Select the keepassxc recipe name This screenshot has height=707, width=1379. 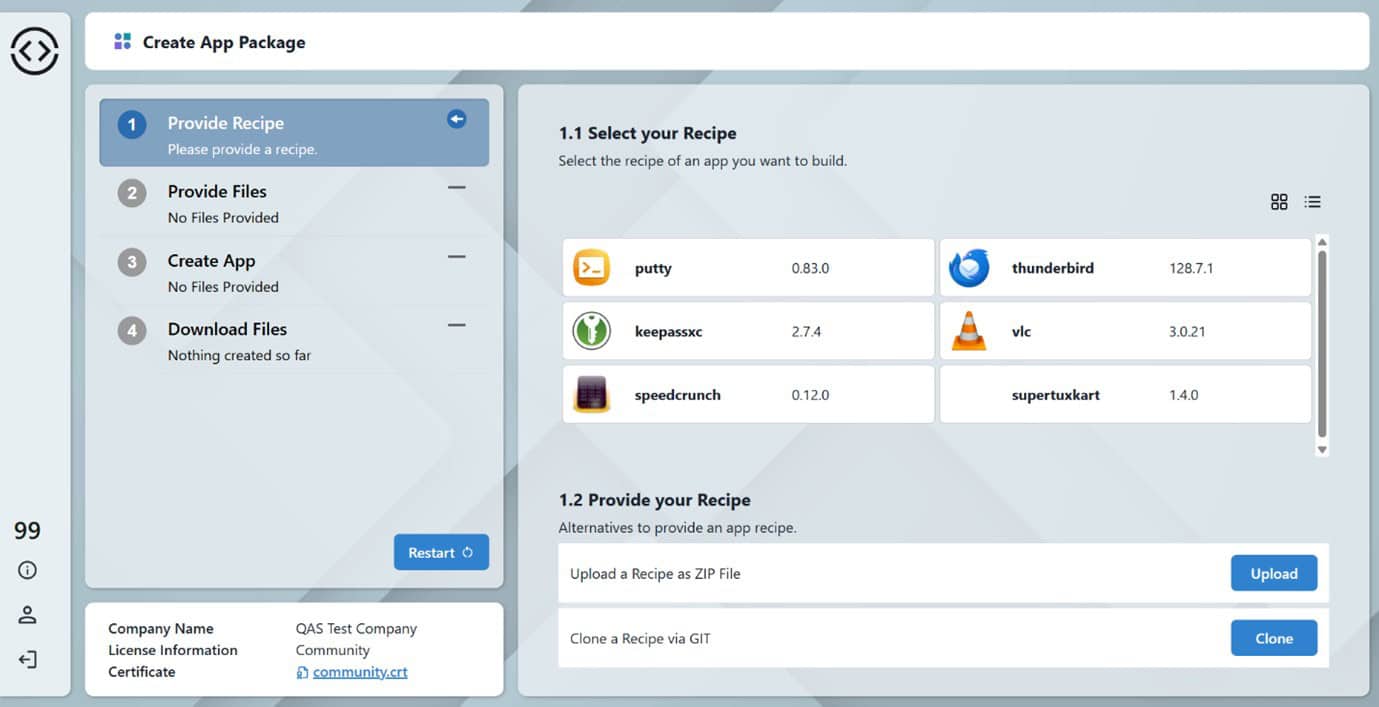(x=669, y=331)
